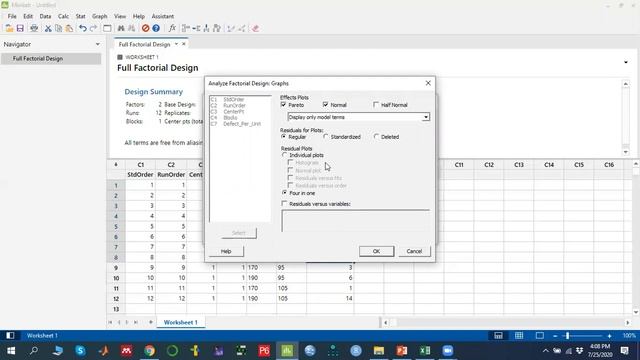Click the grid view icon in status bar

(x=519, y=336)
